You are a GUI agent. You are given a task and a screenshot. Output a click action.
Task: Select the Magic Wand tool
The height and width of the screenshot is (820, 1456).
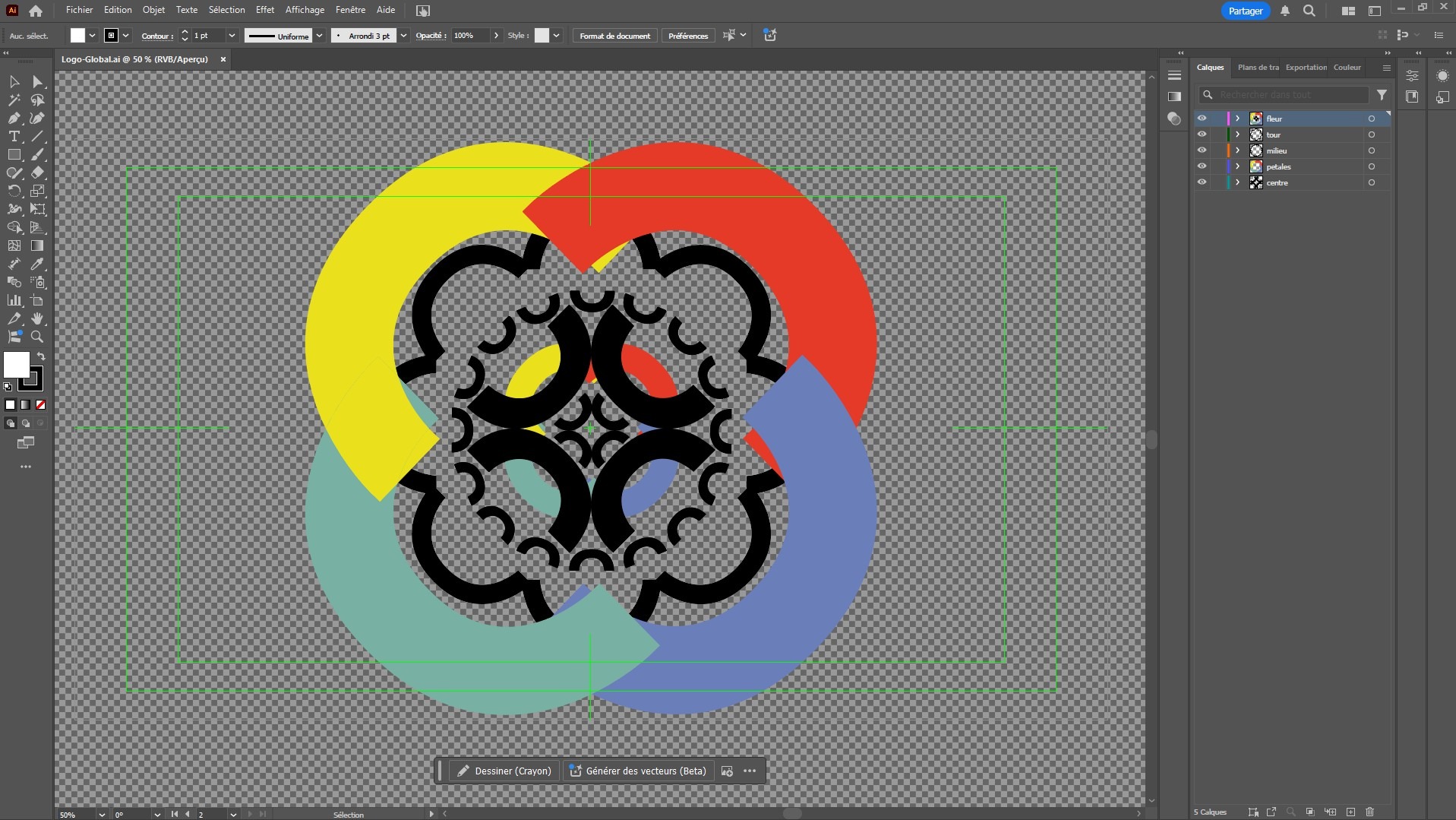coord(14,100)
